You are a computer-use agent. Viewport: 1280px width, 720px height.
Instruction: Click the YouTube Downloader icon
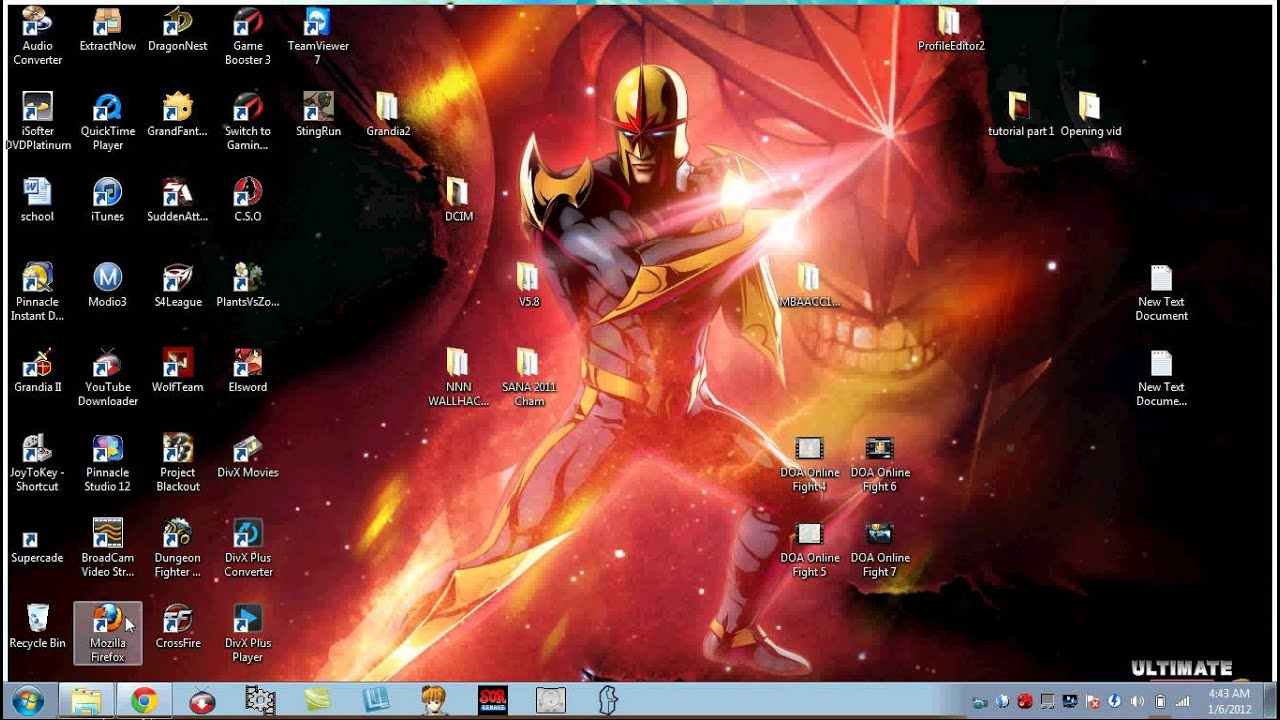(108, 377)
